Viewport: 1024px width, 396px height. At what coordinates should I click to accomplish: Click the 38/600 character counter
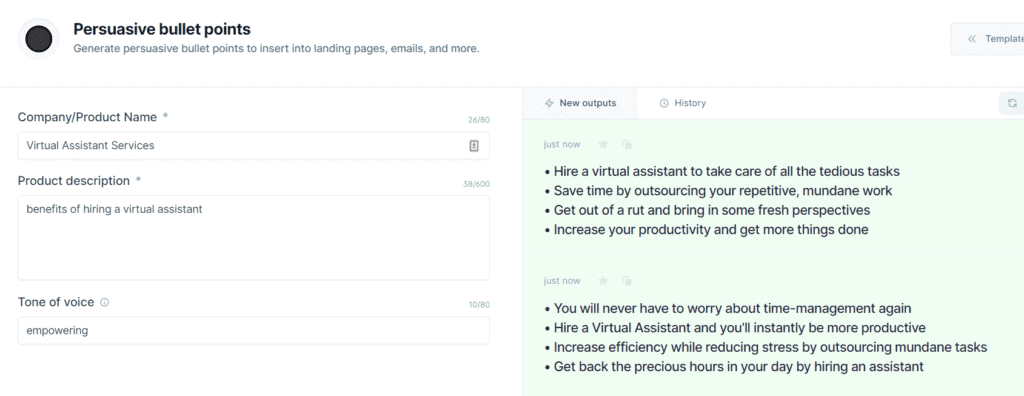476,184
